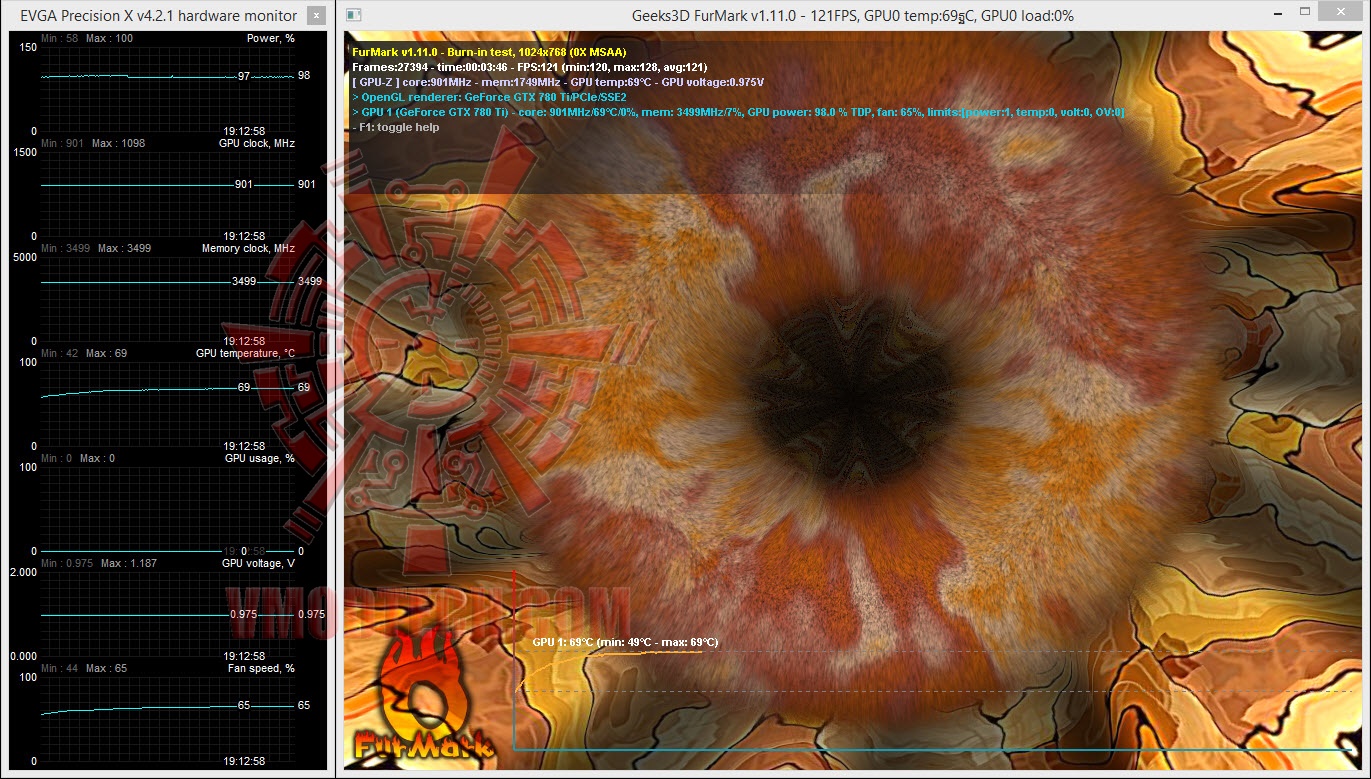Click the 'FurMark v1.11.0 - Burn-in test' overlay line
1371x779 pixels.
(x=489, y=51)
